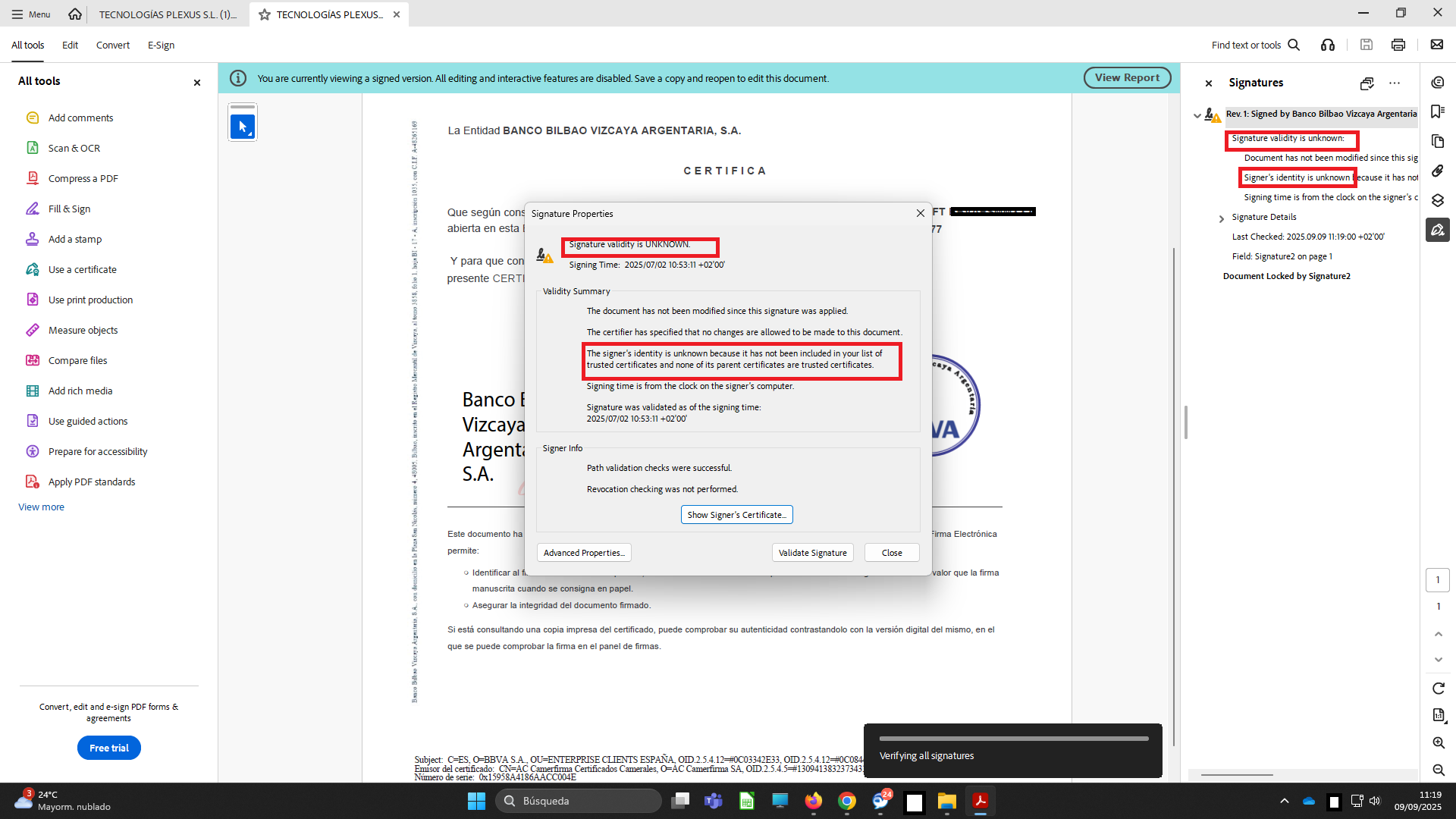
Task: Click the Free trial button
Action: pyautogui.click(x=109, y=748)
